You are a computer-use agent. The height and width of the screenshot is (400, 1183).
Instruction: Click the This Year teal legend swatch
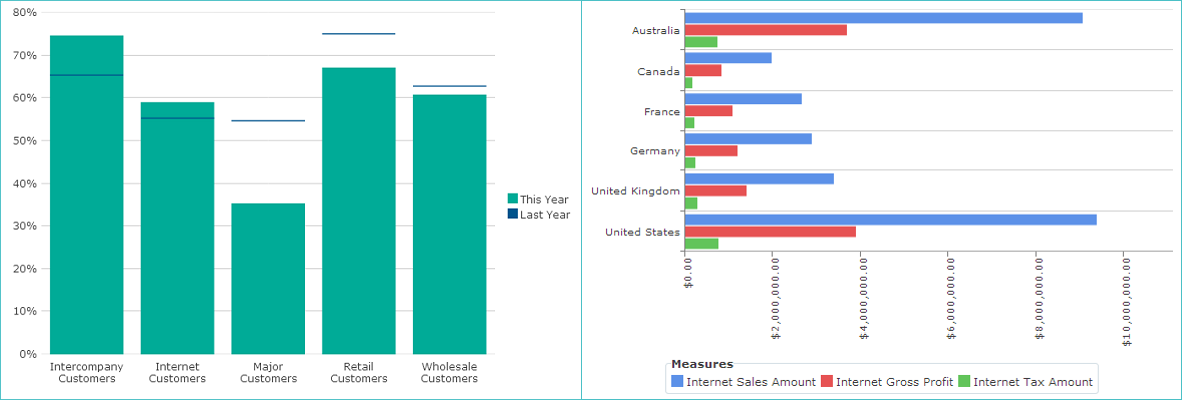click(512, 198)
